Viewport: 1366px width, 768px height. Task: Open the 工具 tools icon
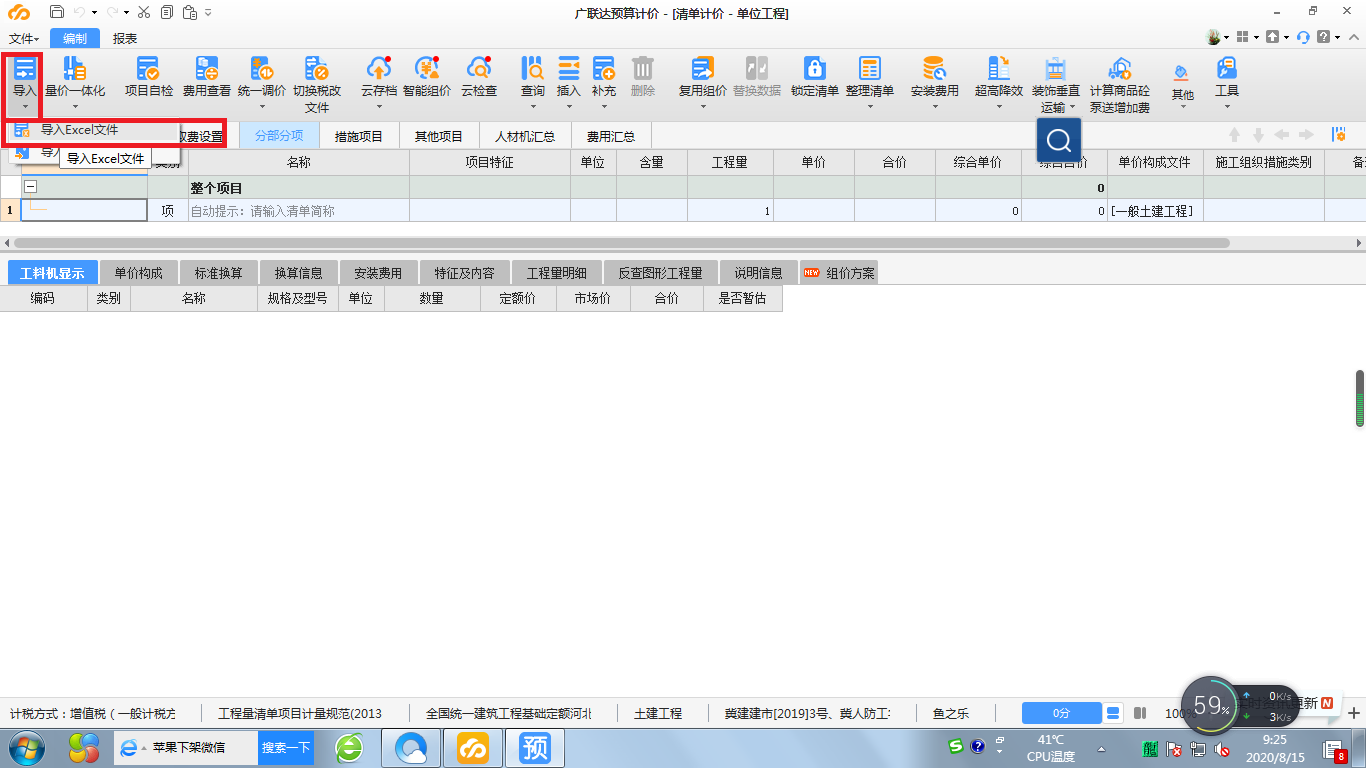tap(1227, 69)
